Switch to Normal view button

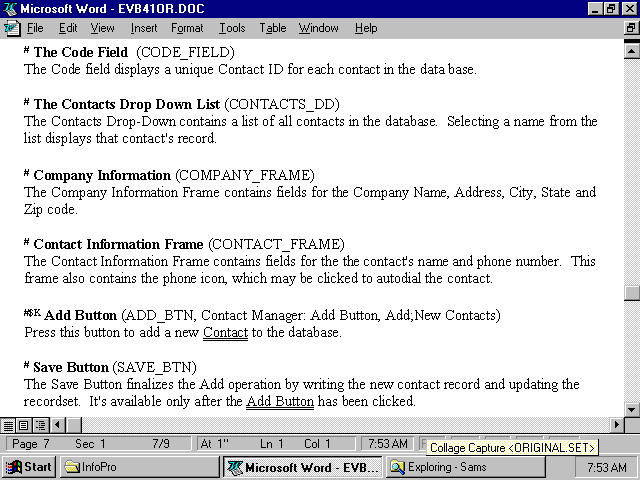(x=8, y=426)
